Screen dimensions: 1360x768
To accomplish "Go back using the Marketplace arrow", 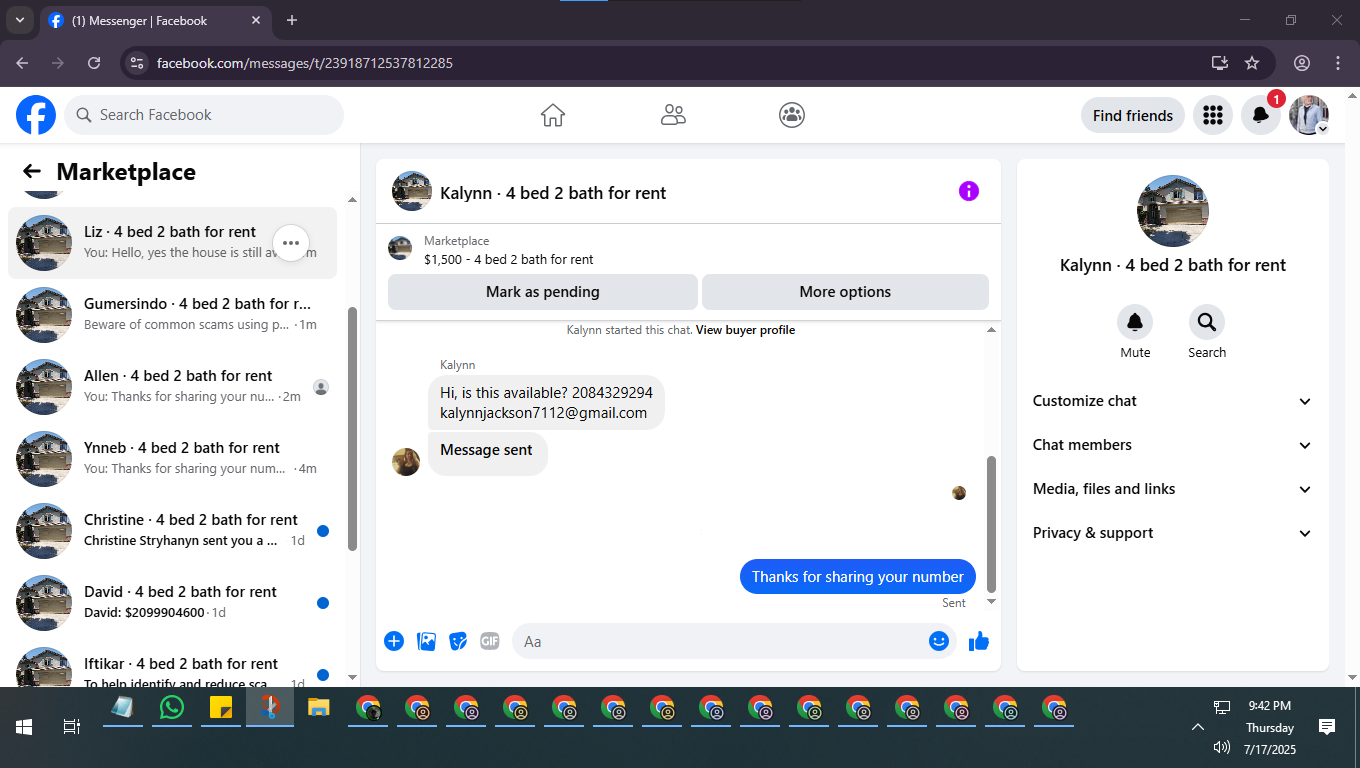I will click(32, 172).
